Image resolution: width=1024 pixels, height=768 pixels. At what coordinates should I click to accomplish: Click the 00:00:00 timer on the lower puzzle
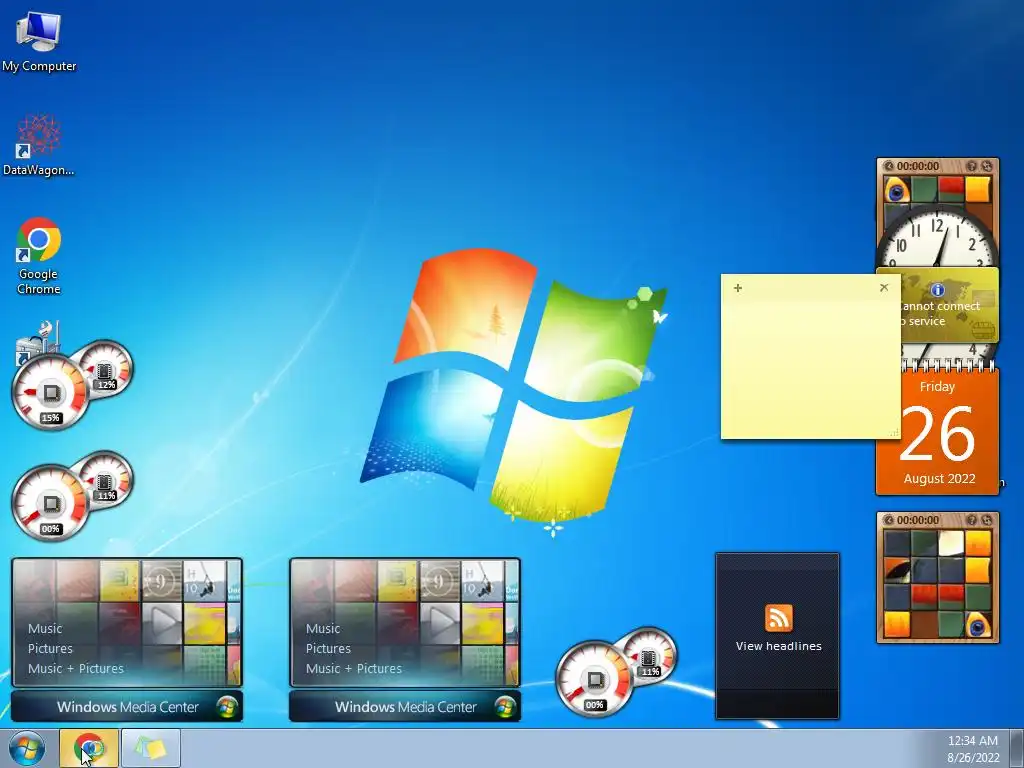click(918, 520)
